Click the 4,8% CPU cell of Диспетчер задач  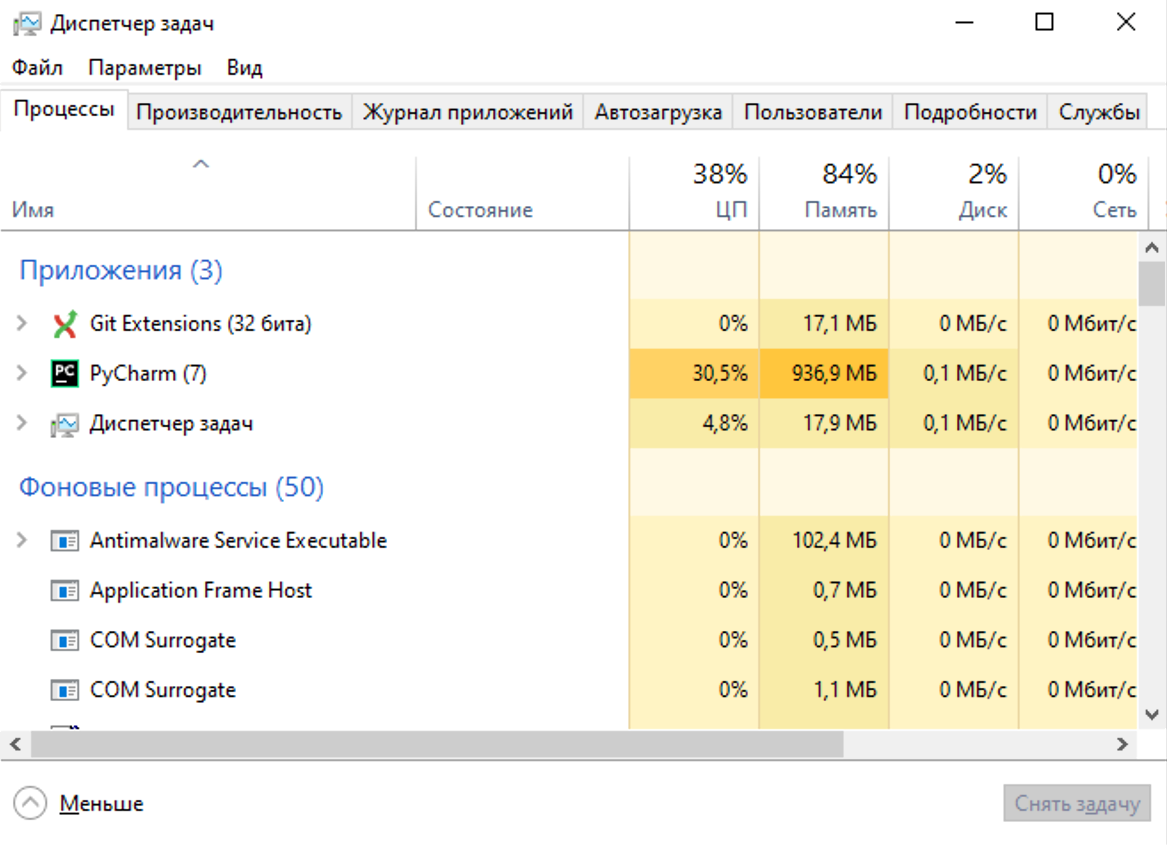coord(694,424)
